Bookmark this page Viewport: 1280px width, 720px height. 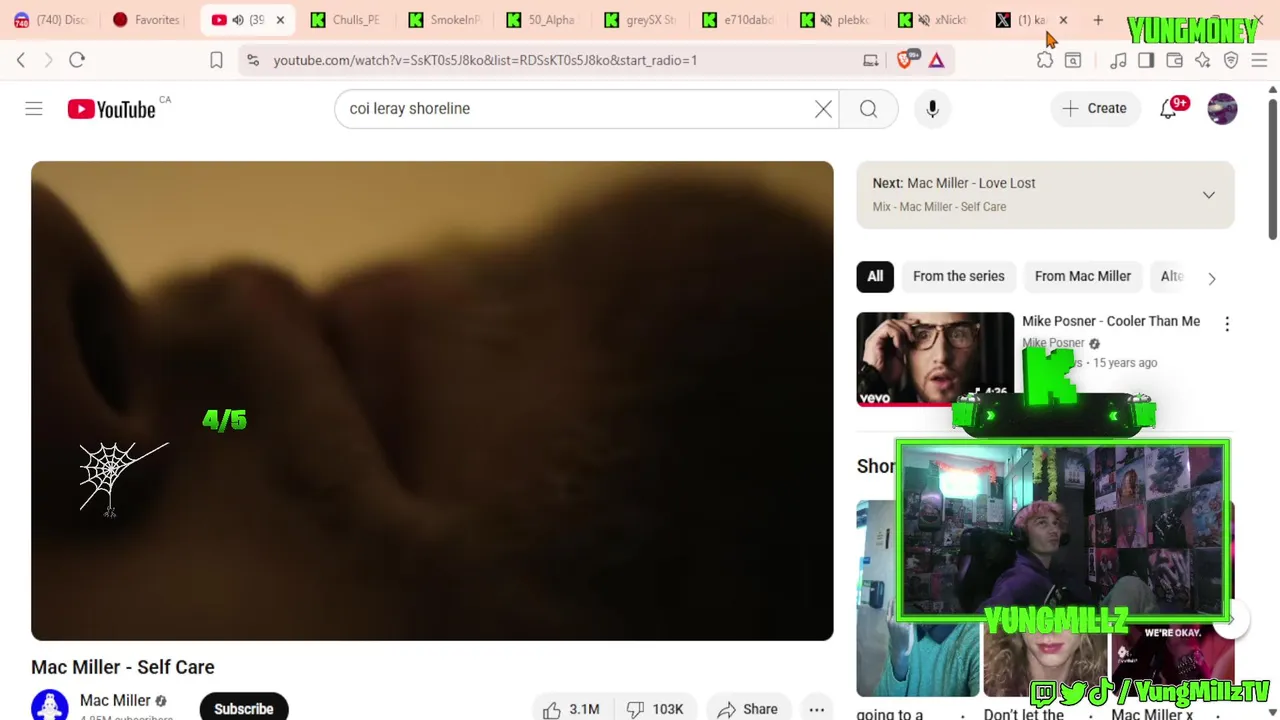pos(216,60)
